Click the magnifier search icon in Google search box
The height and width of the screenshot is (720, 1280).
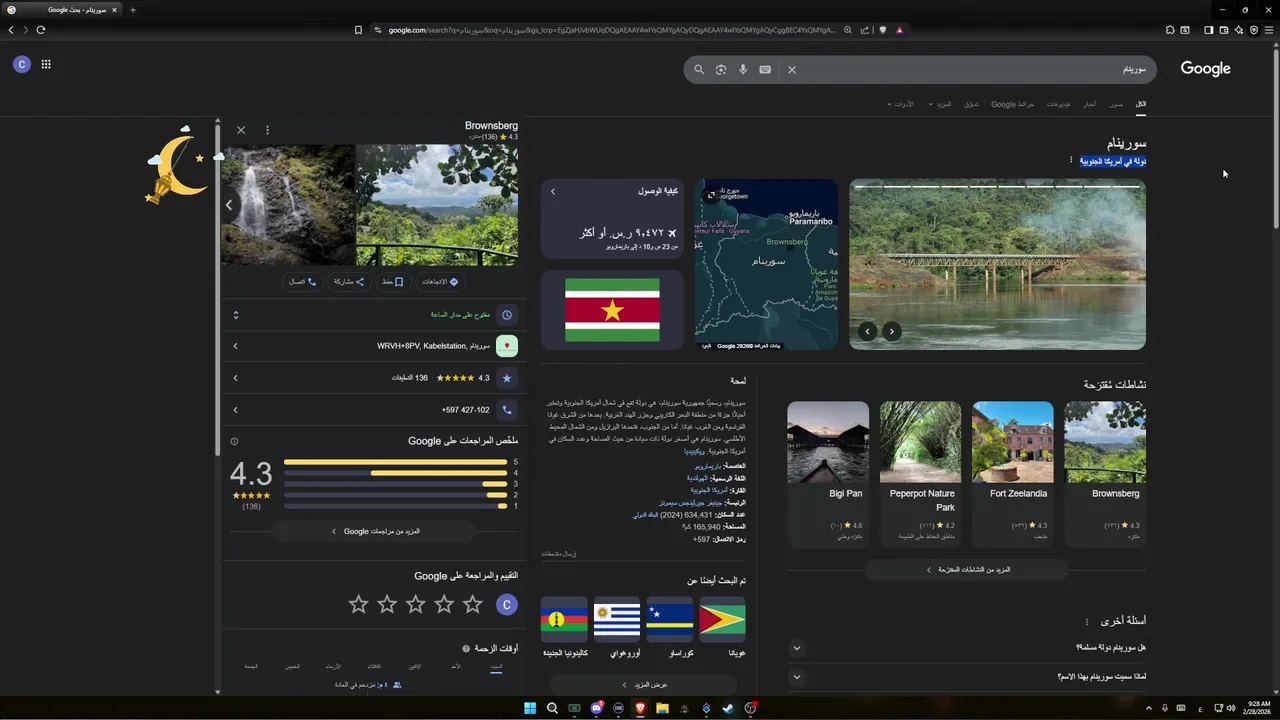coord(699,70)
